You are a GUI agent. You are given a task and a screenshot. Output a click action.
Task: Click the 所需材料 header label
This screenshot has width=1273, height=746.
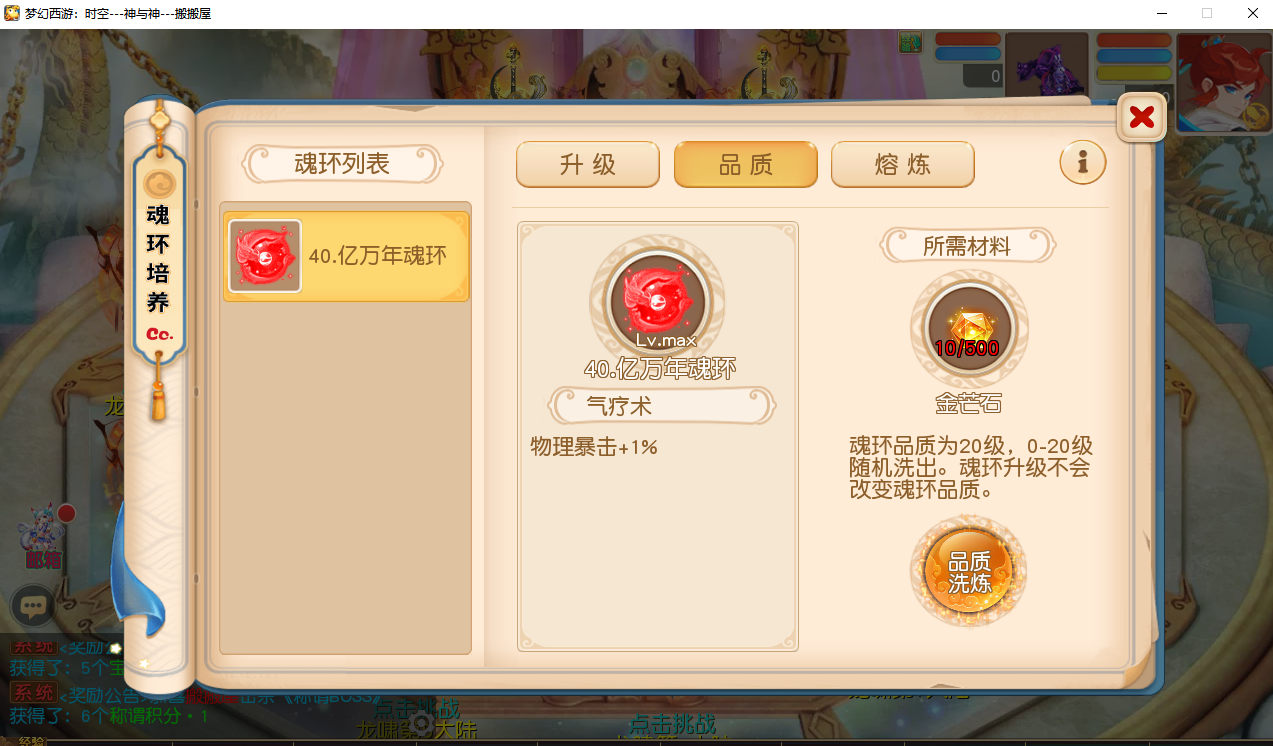pos(967,246)
